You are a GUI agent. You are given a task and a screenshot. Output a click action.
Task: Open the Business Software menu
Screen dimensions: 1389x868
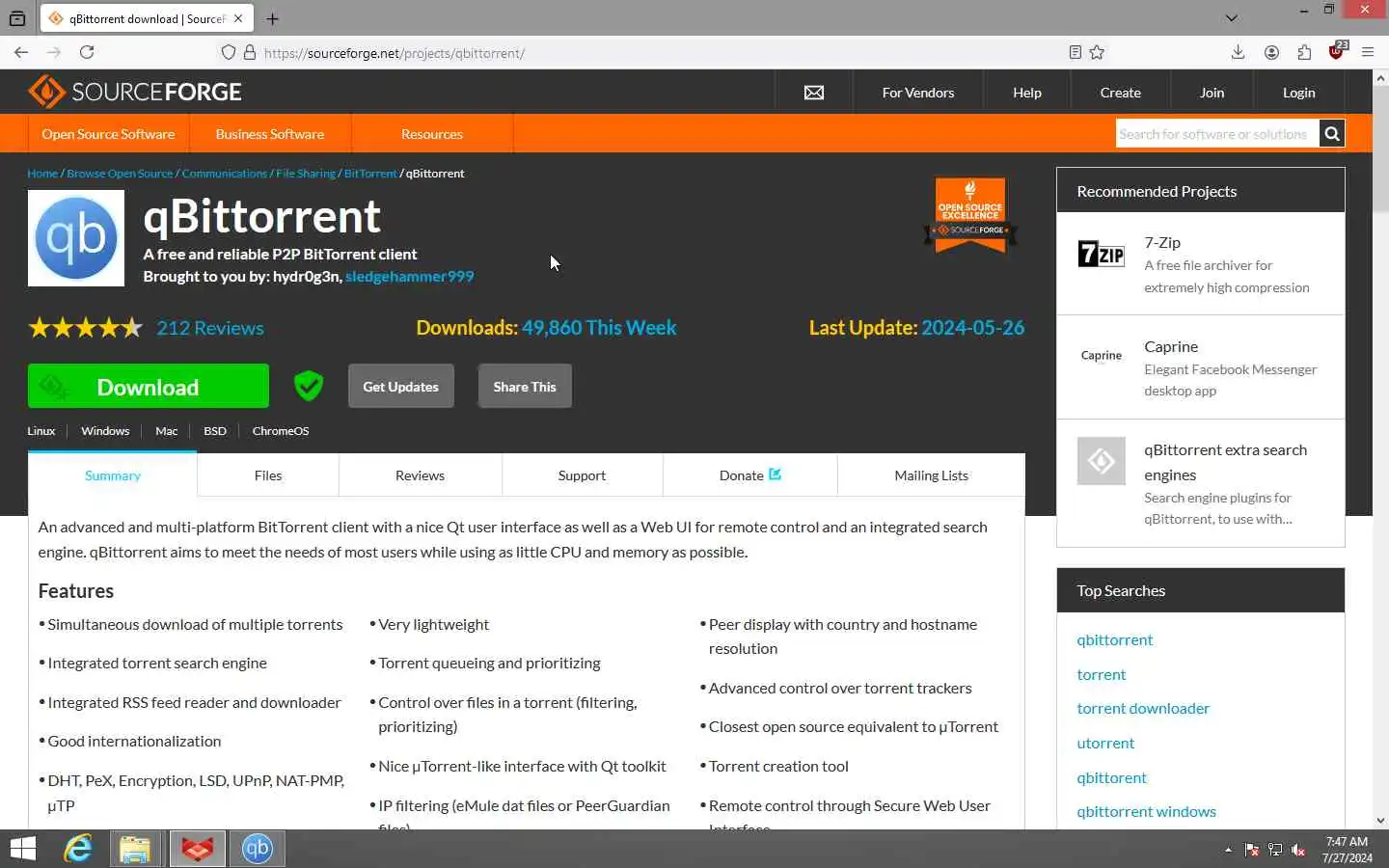click(270, 134)
